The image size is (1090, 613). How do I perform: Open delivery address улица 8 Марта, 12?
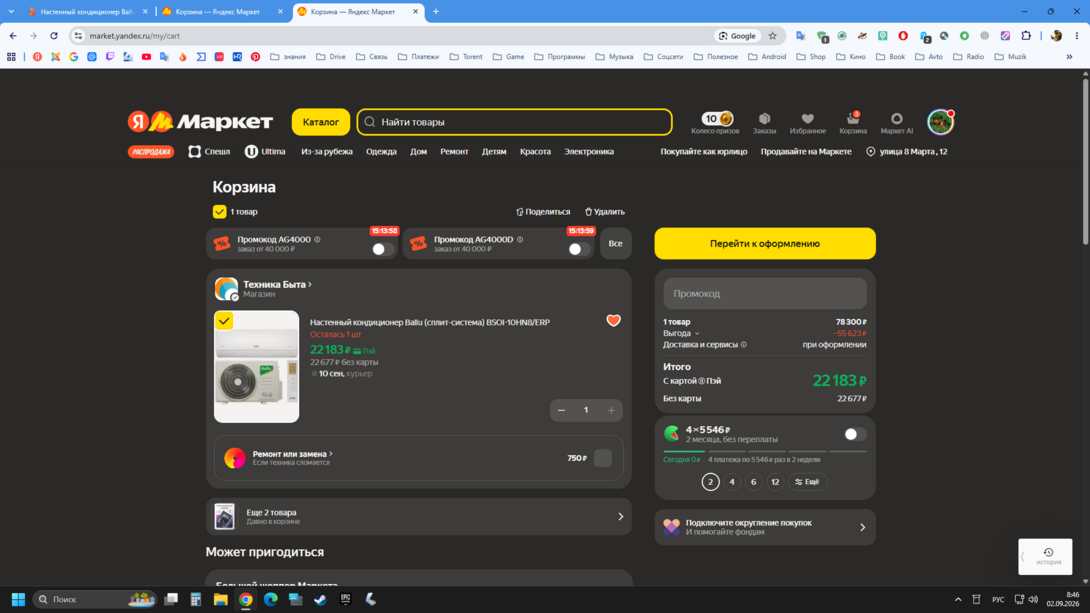click(906, 152)
